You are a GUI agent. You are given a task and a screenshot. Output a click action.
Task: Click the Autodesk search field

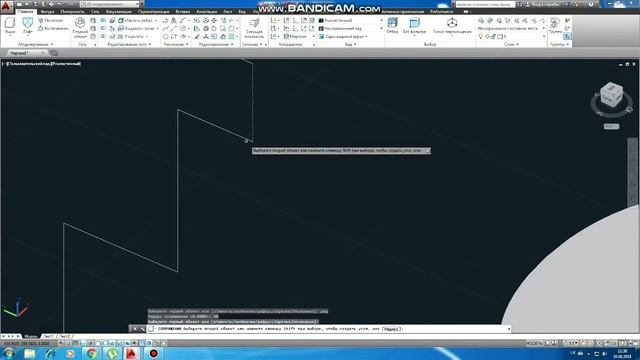485,4
